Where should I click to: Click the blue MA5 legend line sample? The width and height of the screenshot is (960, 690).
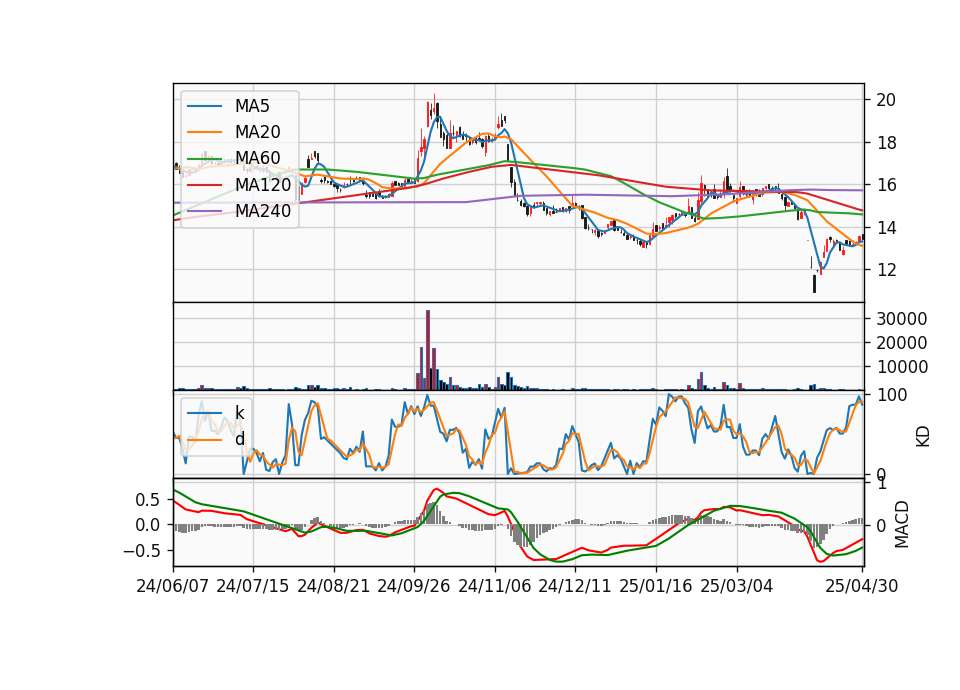point(204,107)
